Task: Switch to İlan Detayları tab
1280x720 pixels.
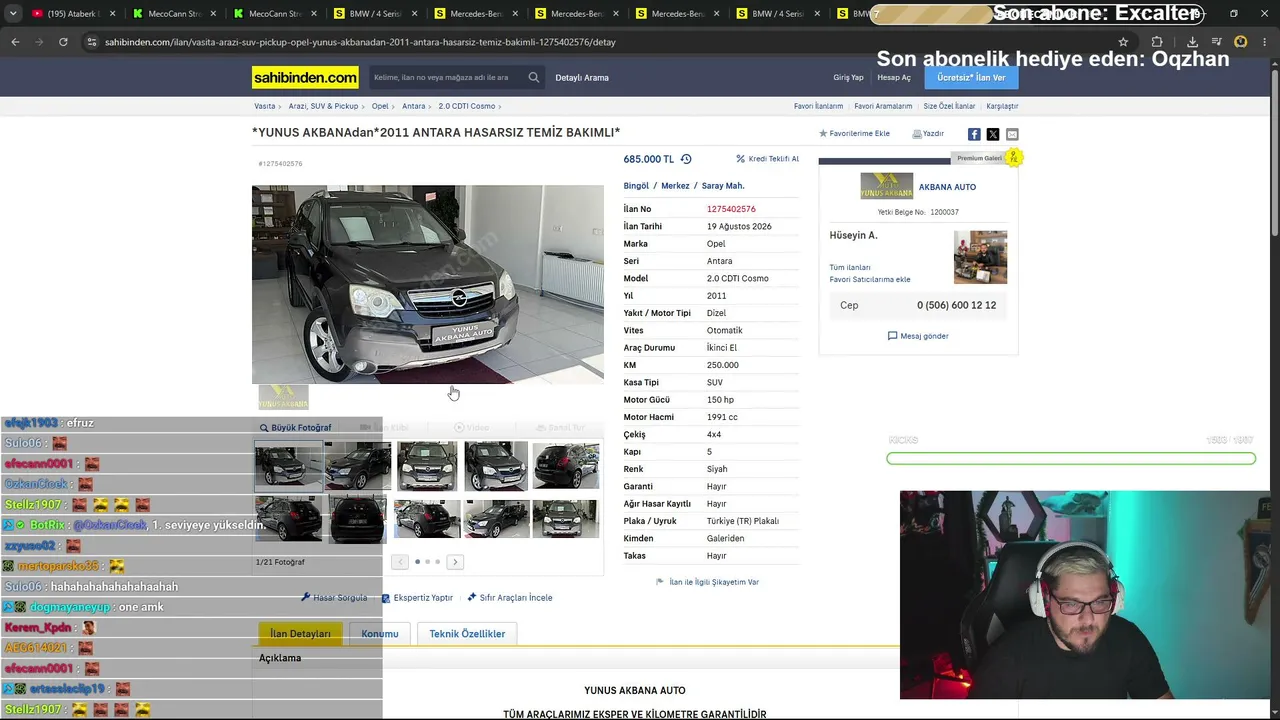Action: pyautogui.click(x=300, y=634)
